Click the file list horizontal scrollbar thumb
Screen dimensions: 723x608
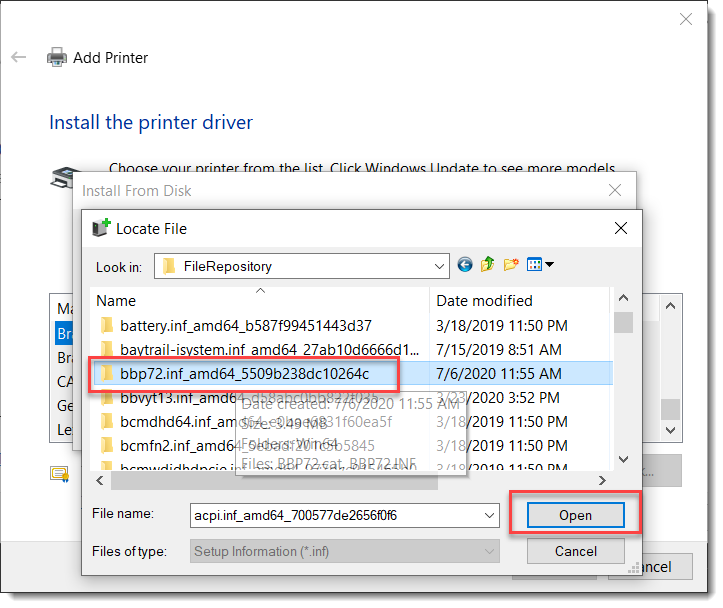coord(274,481)
